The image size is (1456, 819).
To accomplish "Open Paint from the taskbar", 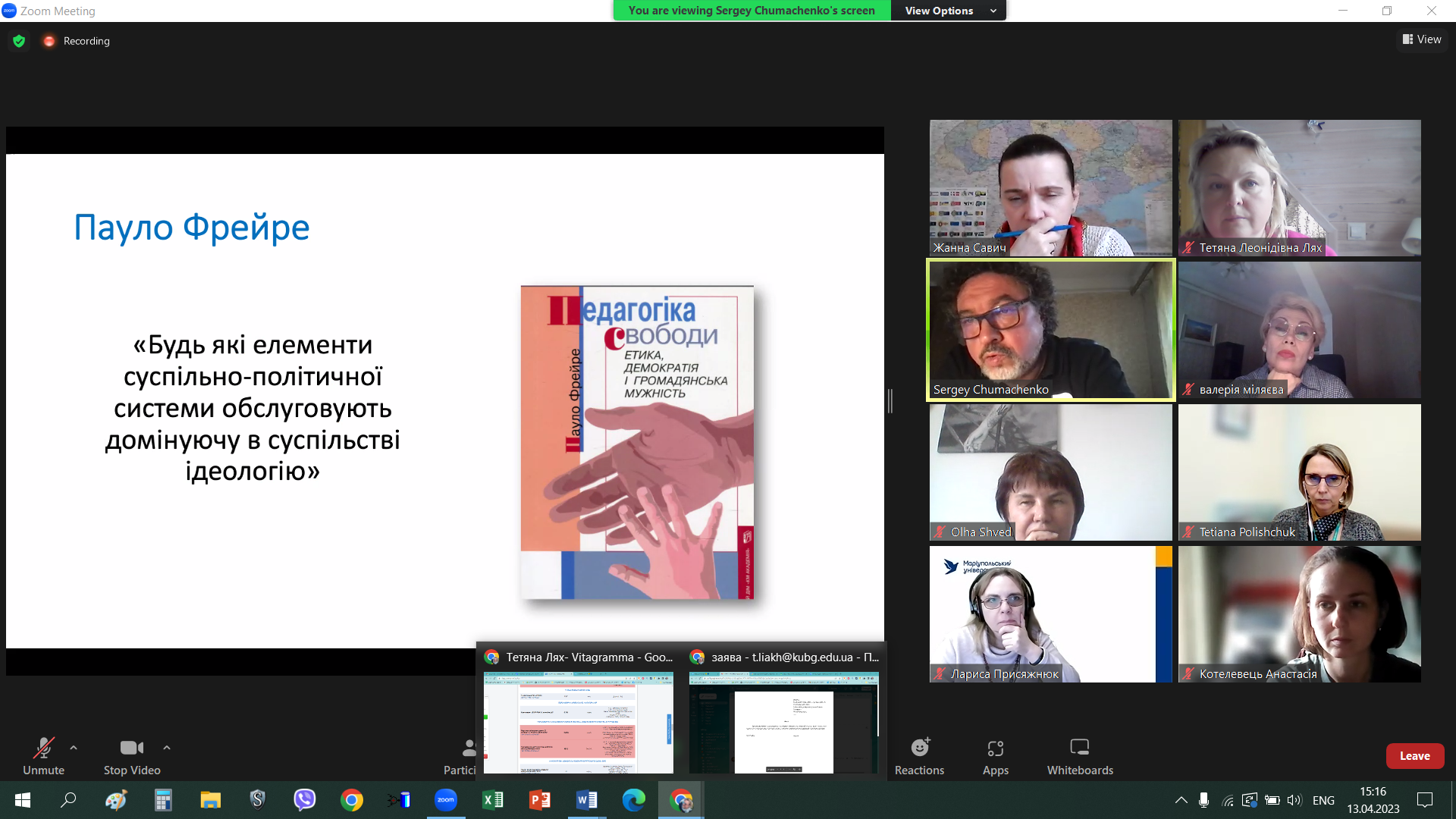I will pos(116,800).
